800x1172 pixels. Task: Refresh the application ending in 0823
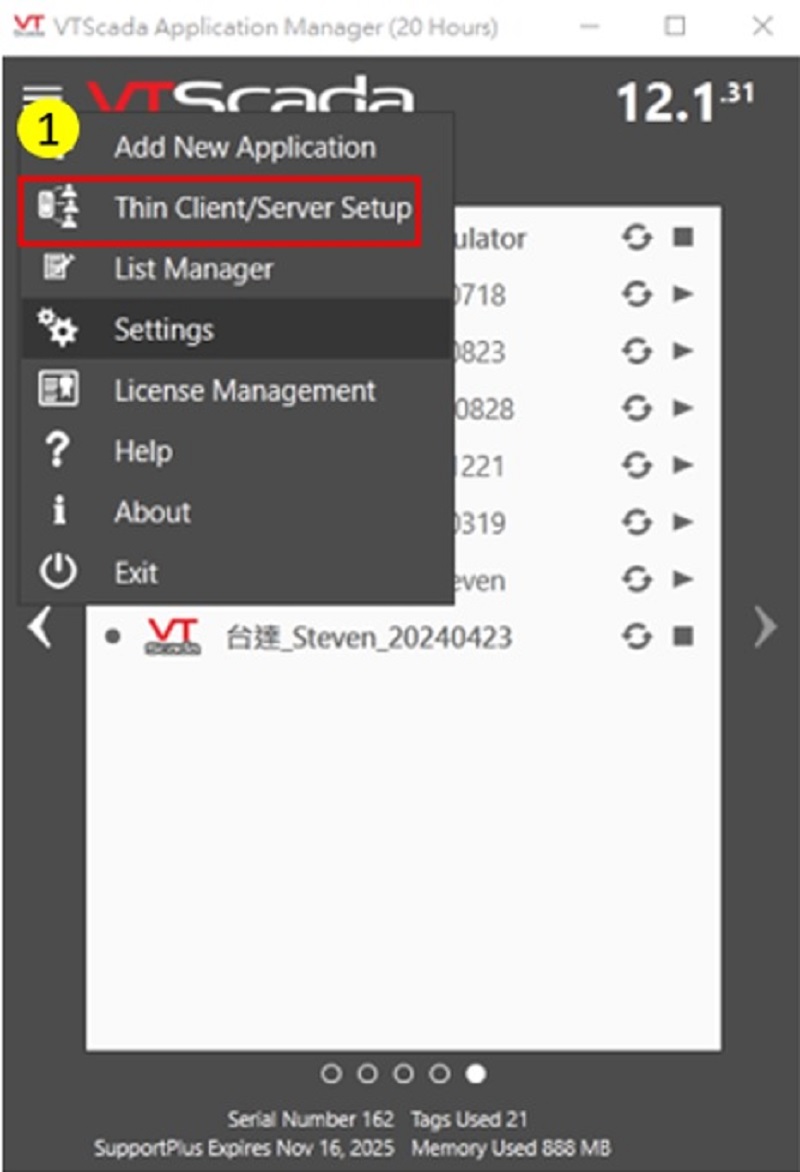pos(636,351)
